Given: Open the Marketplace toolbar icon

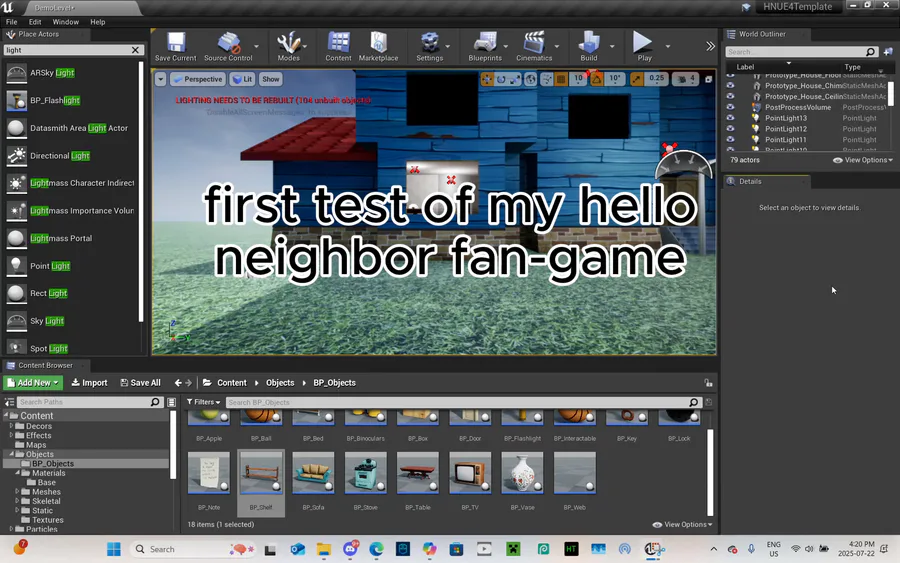Looking at the screenshot, I should tap(378, 46).
